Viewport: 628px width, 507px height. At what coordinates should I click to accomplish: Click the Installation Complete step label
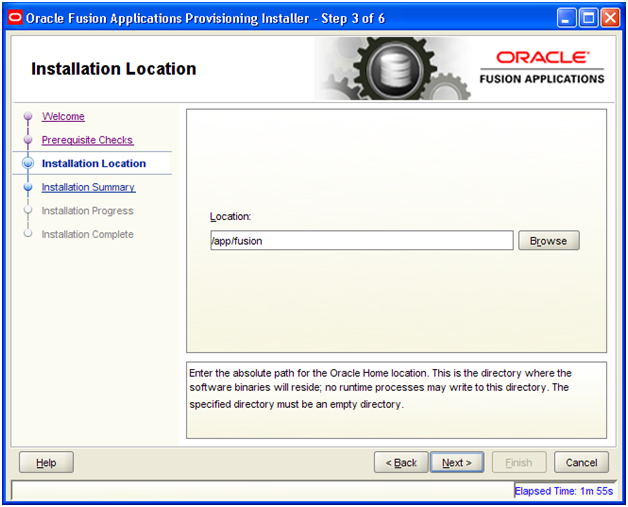pos(87,234)
